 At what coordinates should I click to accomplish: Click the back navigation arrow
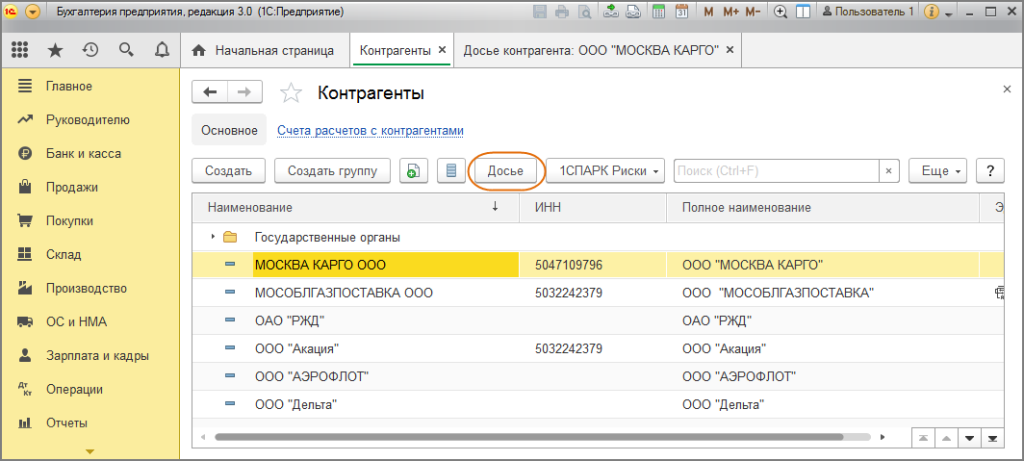[x=210, y=93]
